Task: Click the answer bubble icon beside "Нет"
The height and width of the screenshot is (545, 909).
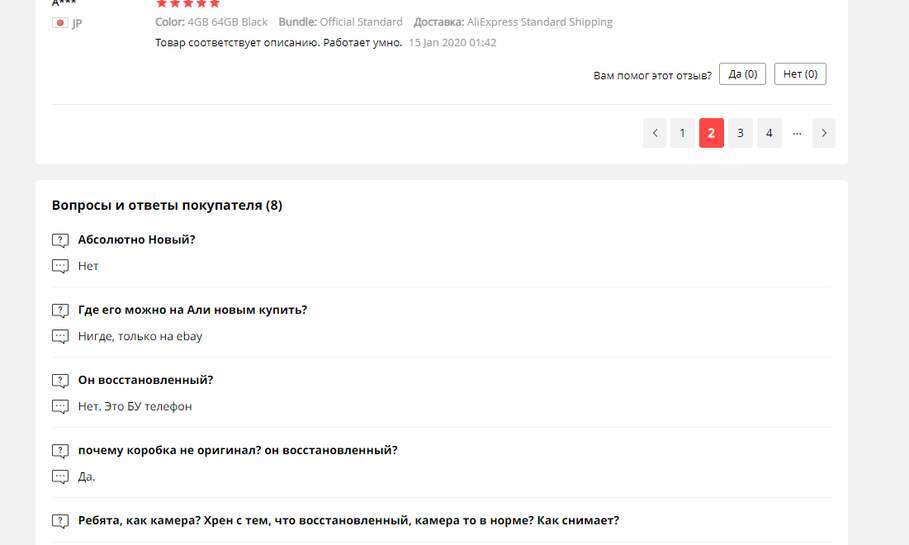Action: coord(60,266)
